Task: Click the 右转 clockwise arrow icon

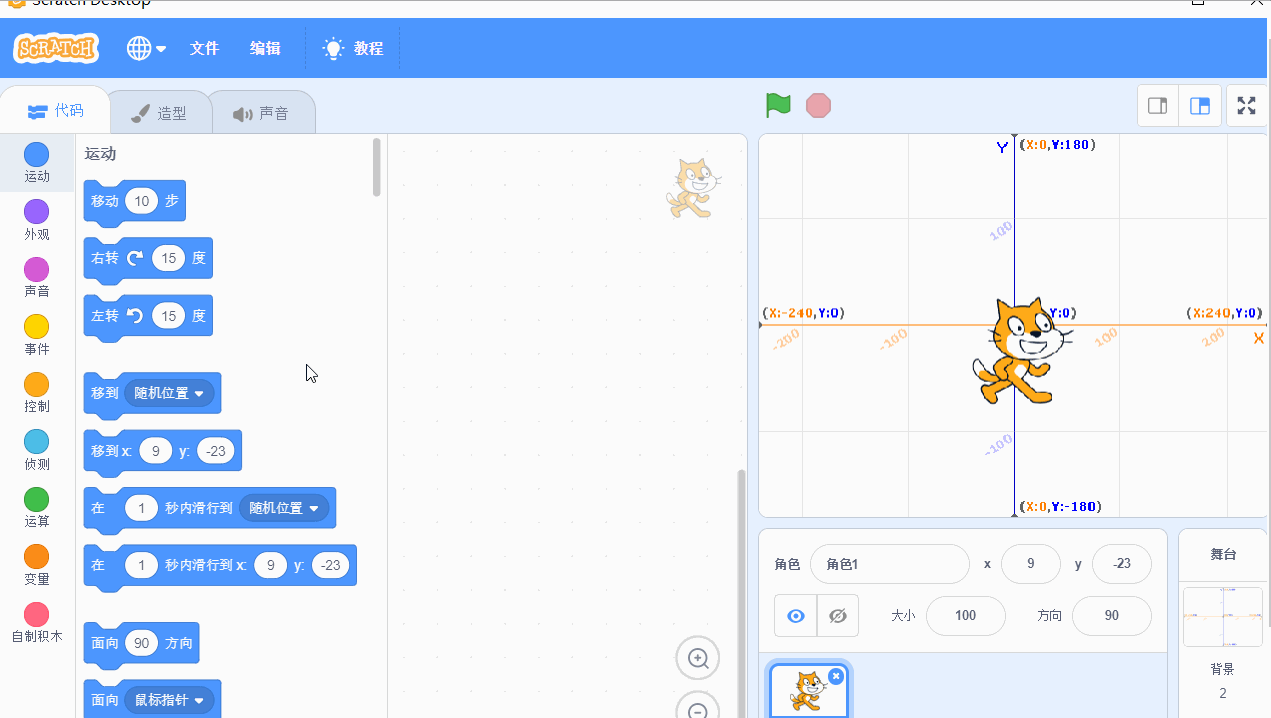Action: point(135,258)
